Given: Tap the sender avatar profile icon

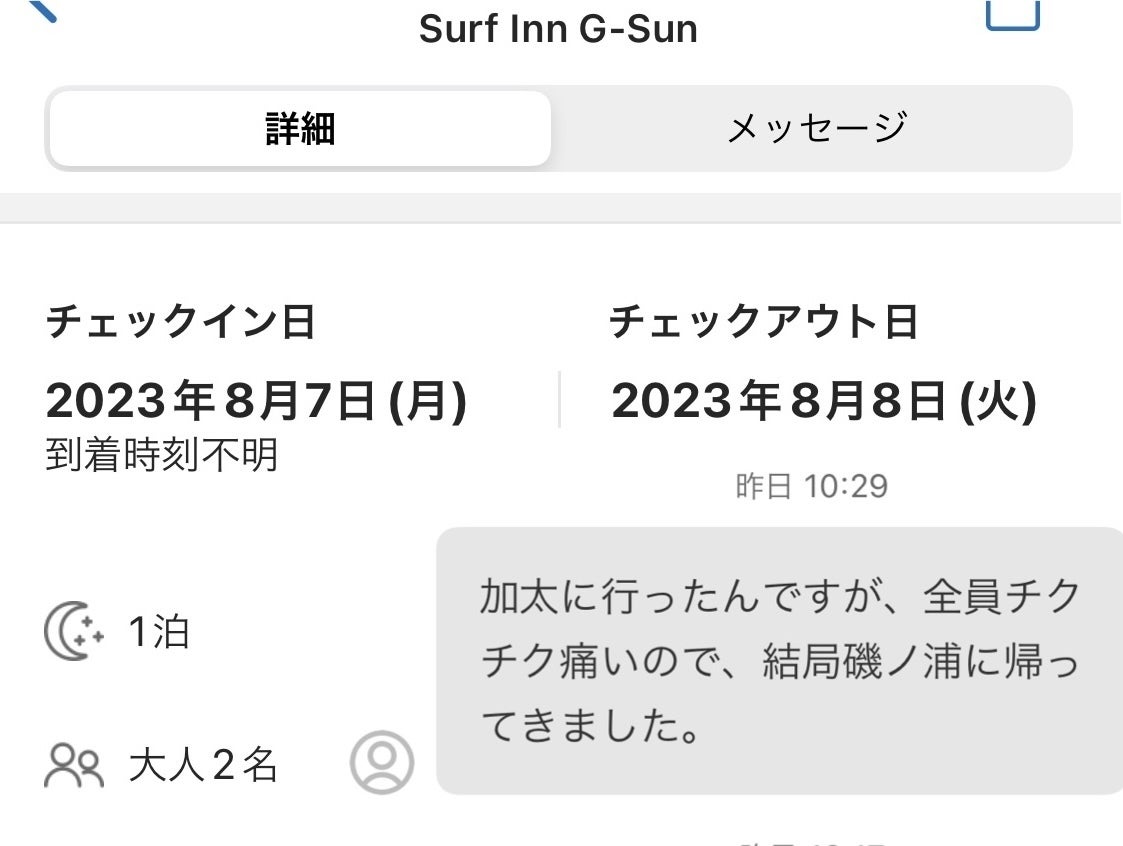Looking at the screenshot, I should [x=381, y=762].
